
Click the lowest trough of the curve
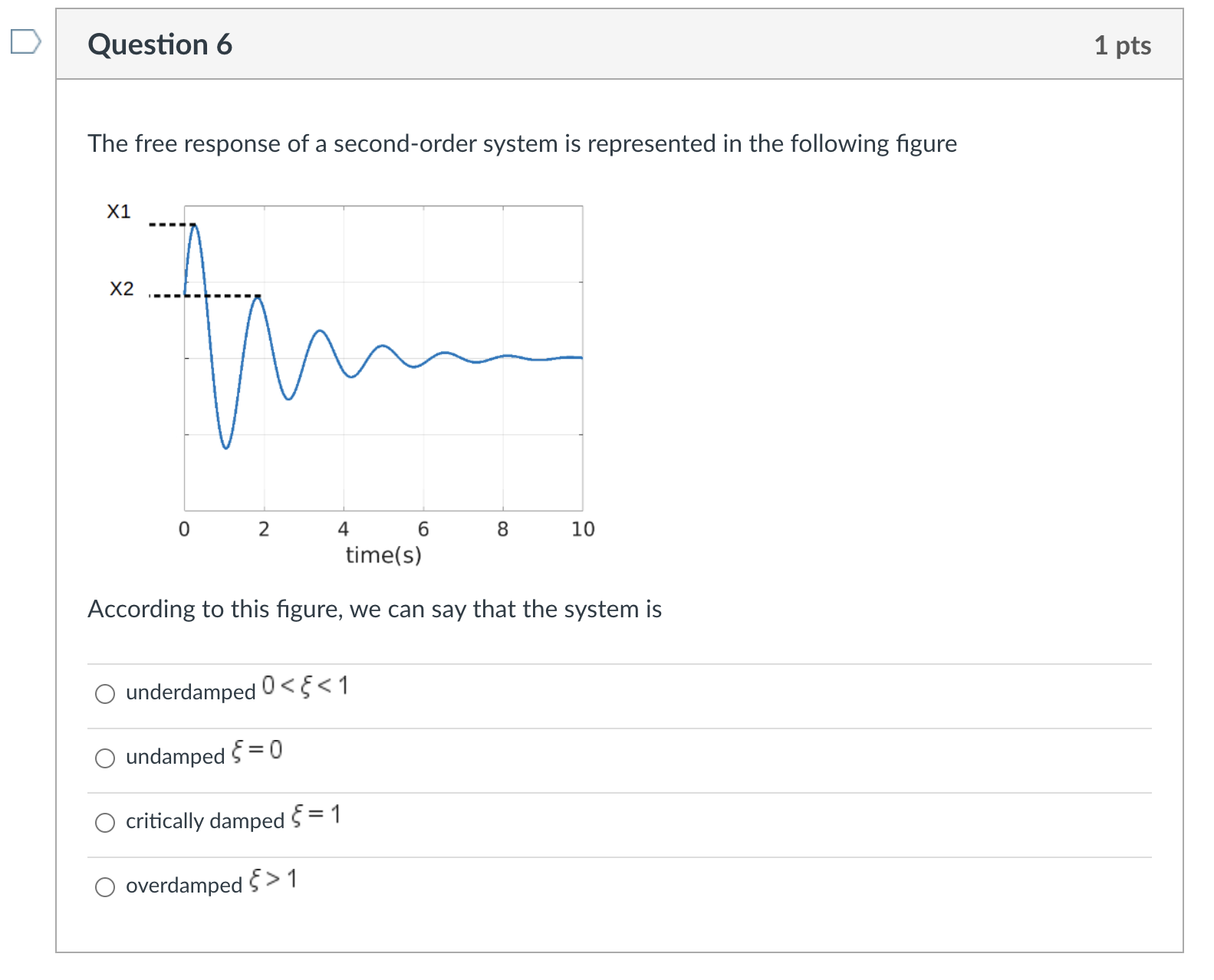tap(225, 447)
